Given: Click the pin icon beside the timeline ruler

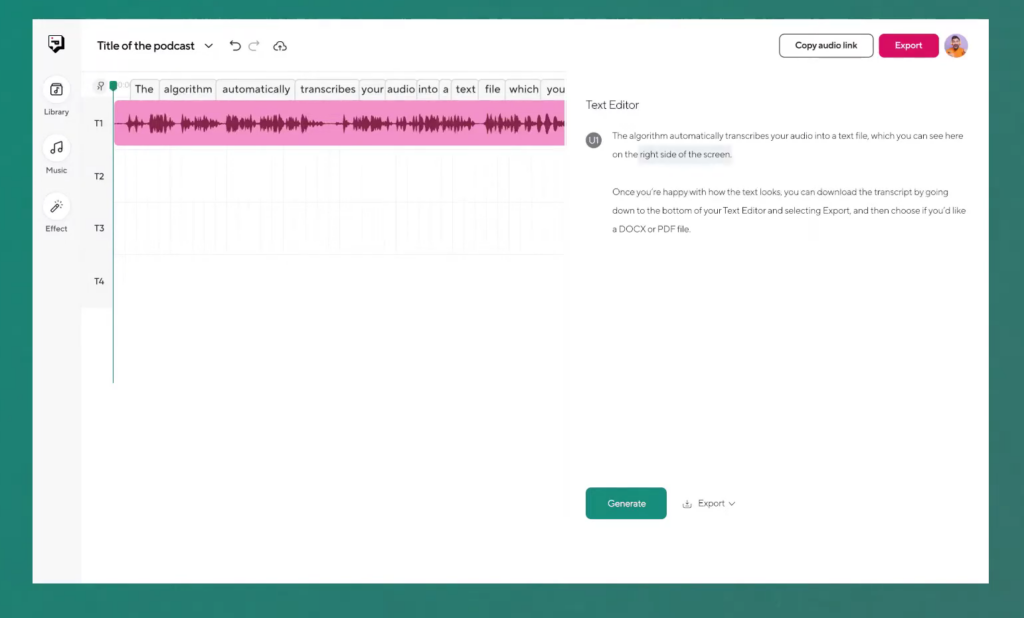Looking at the screenshot, I should click(100, 86).
